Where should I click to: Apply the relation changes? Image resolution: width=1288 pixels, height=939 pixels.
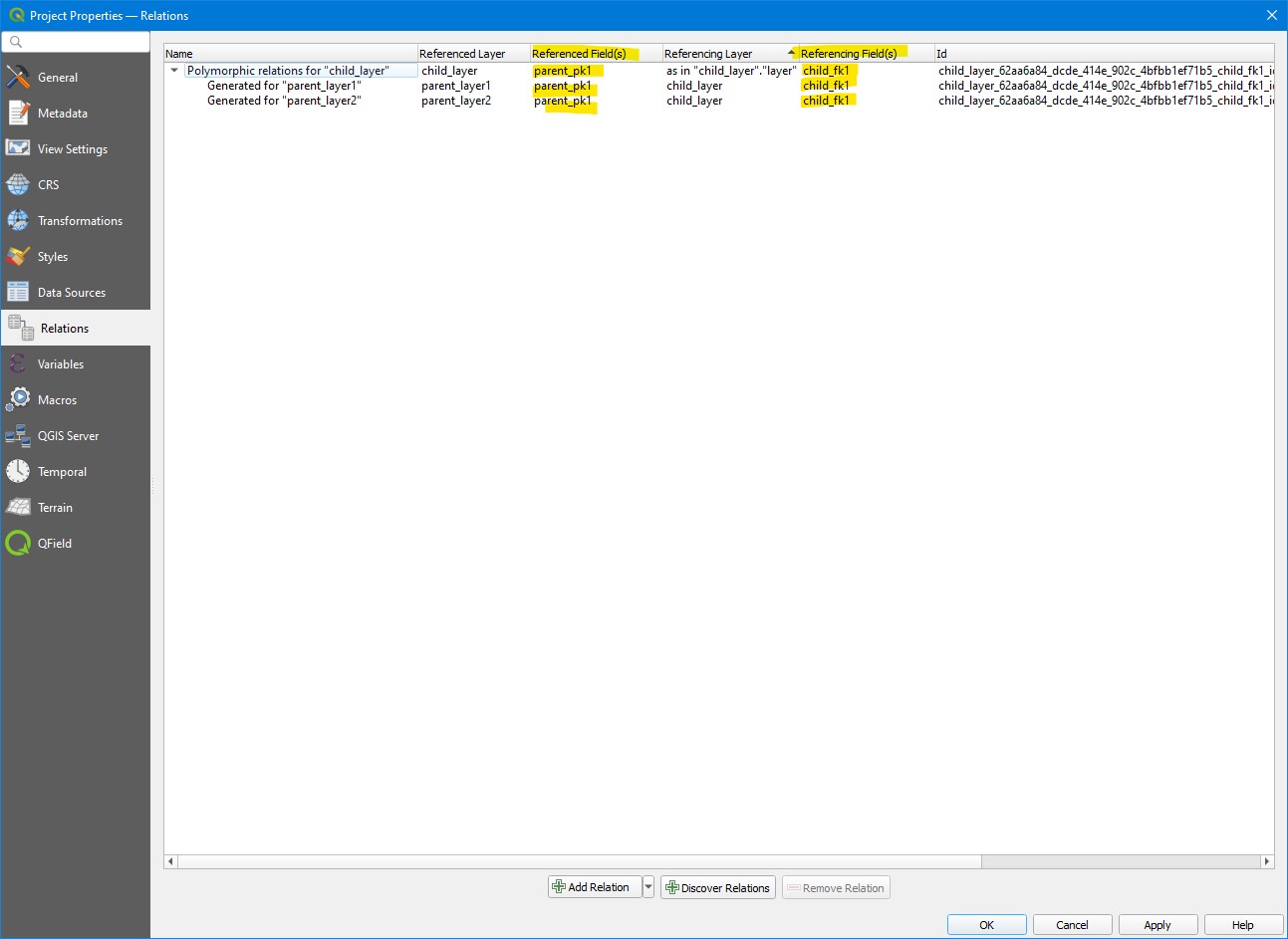[1158, 924]
